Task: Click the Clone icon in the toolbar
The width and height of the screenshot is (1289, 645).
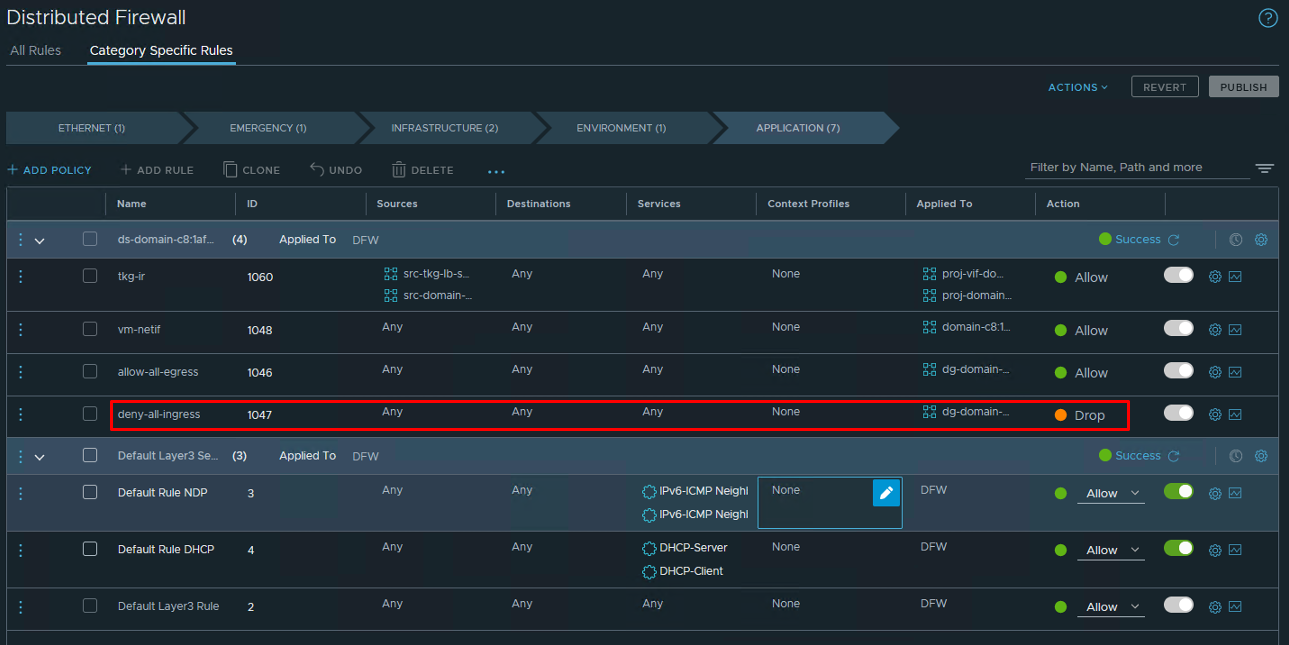Action: (251, 169)
